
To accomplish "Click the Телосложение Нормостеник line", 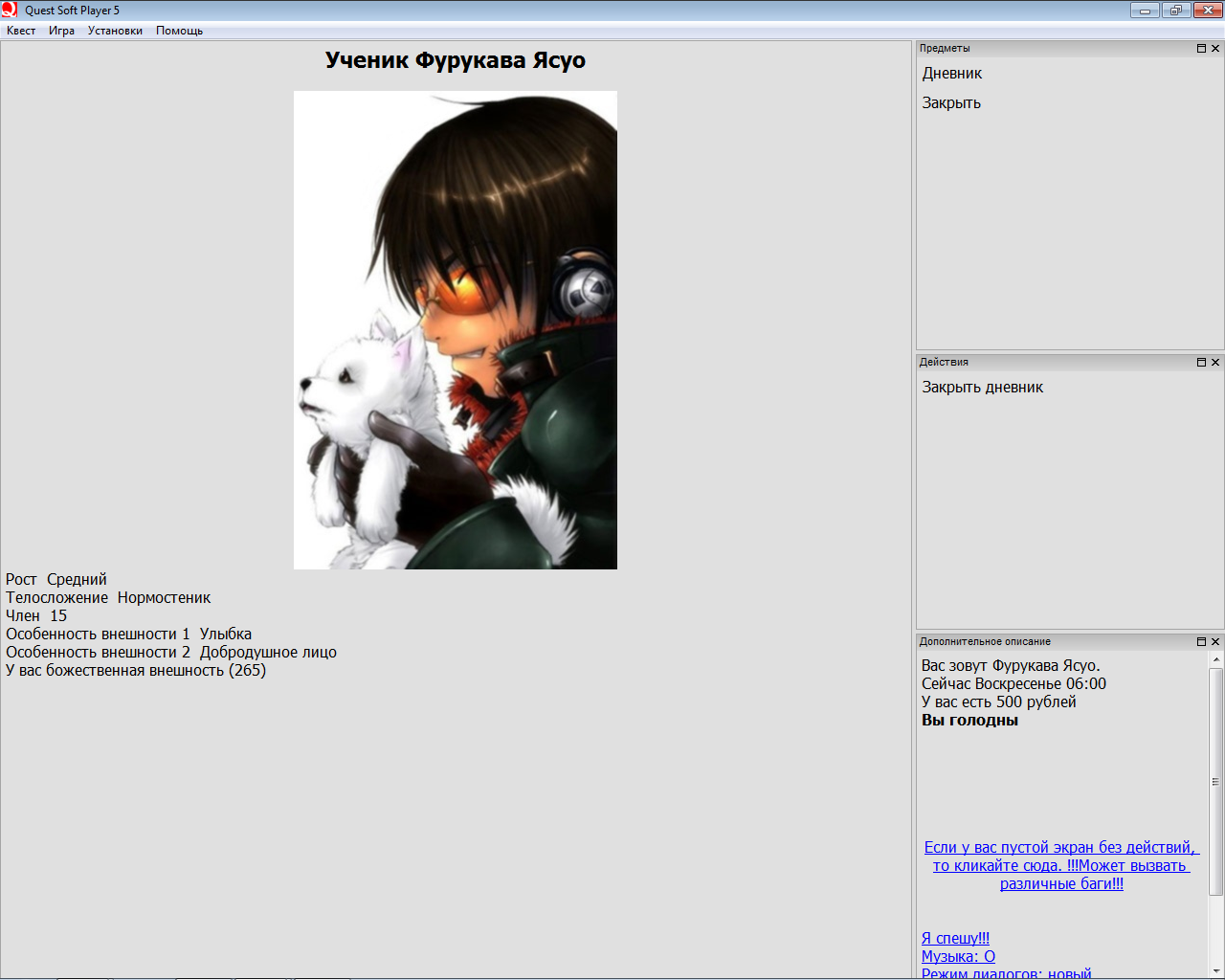I will click(x=108, y=597).
